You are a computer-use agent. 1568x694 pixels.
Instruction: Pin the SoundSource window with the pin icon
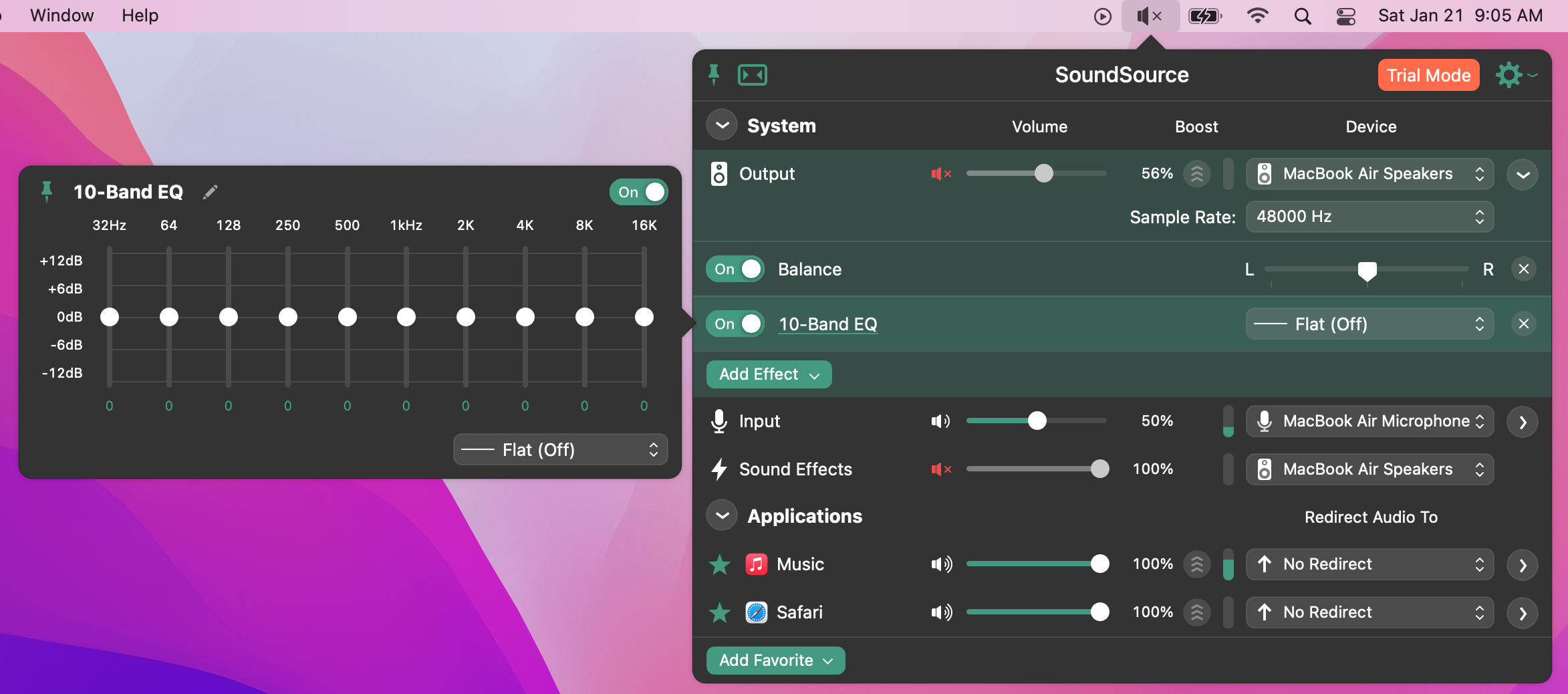(x=714, y=75)
